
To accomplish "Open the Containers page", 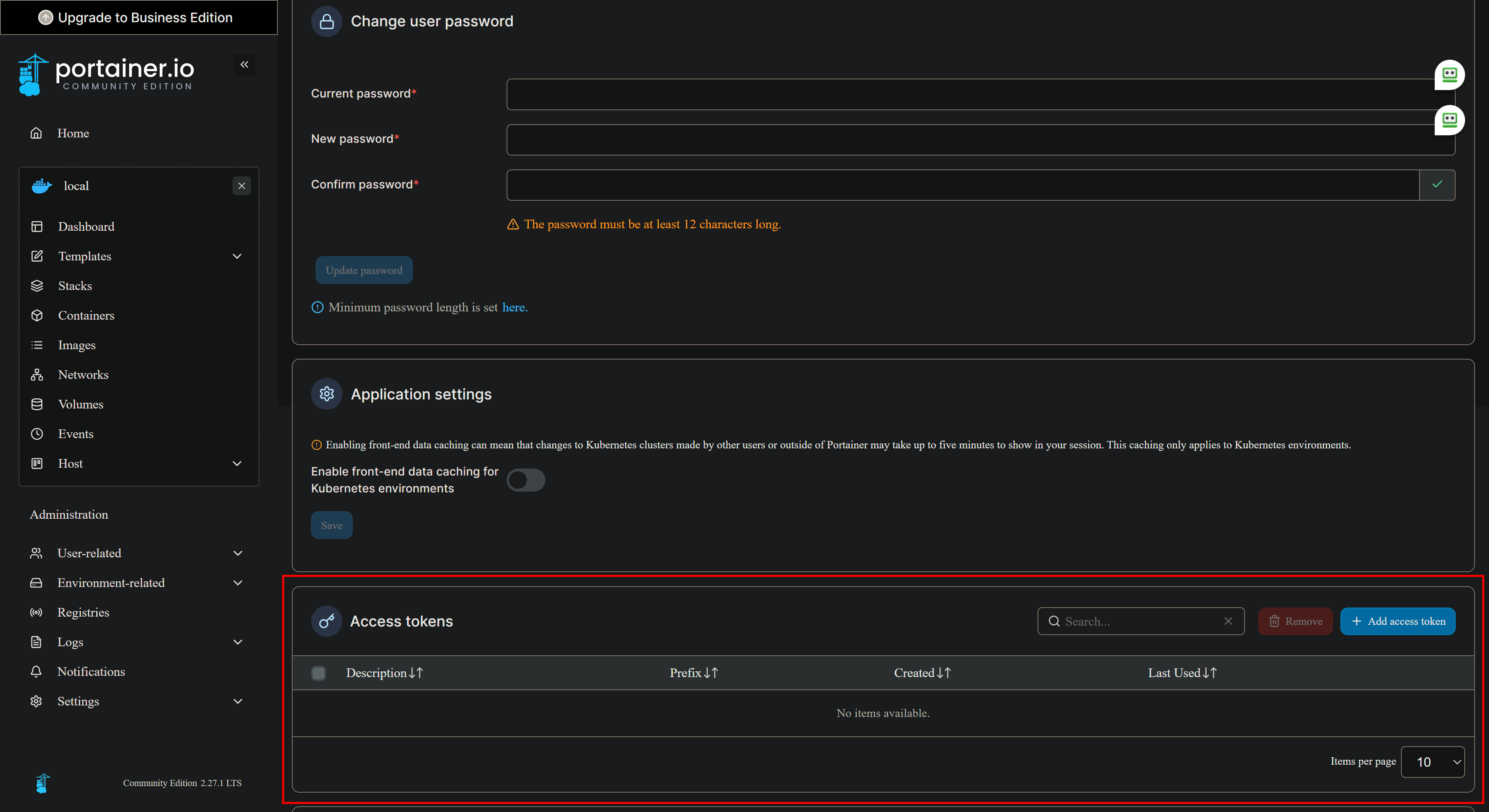I will point(86,316).
